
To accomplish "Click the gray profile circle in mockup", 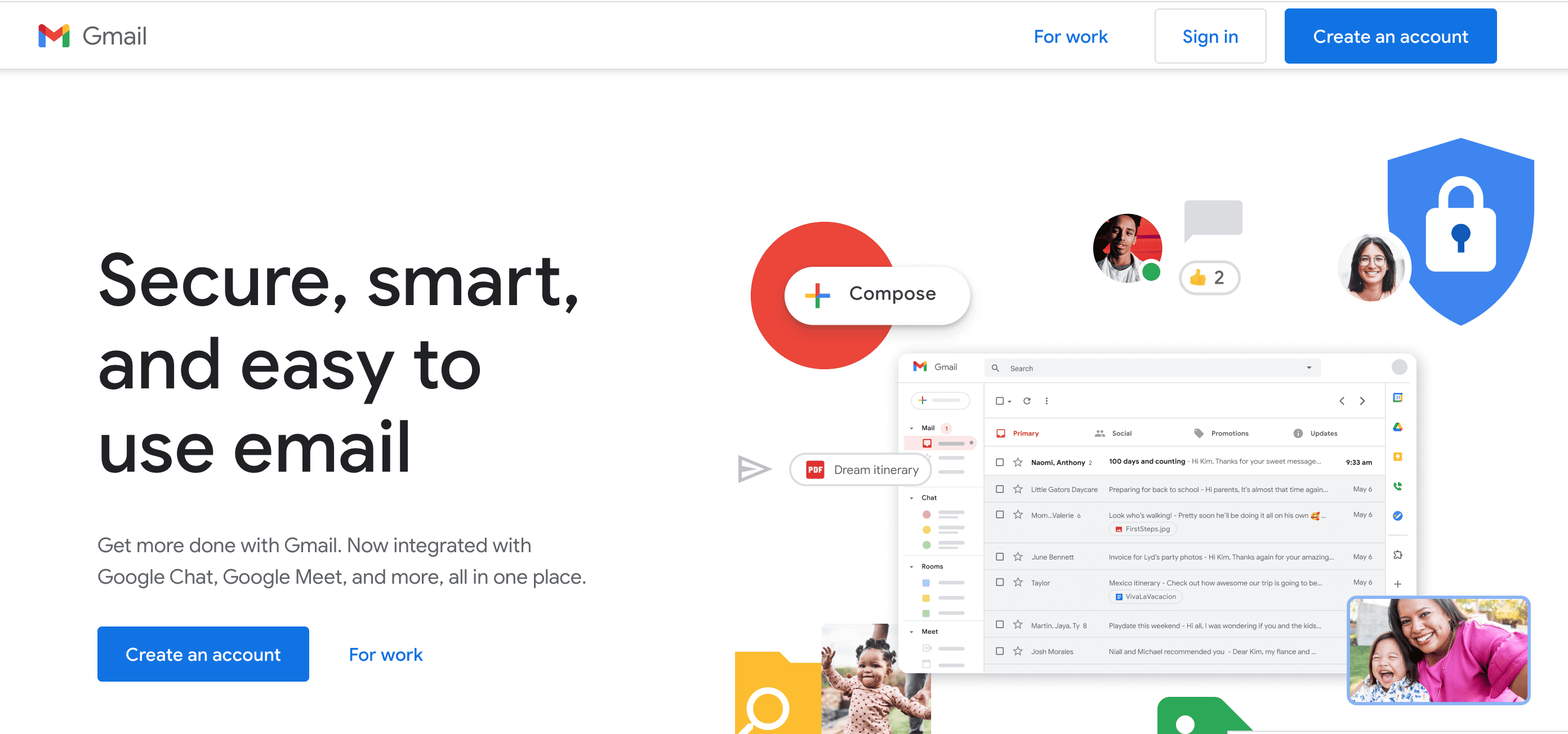I will pos(1399,366).
